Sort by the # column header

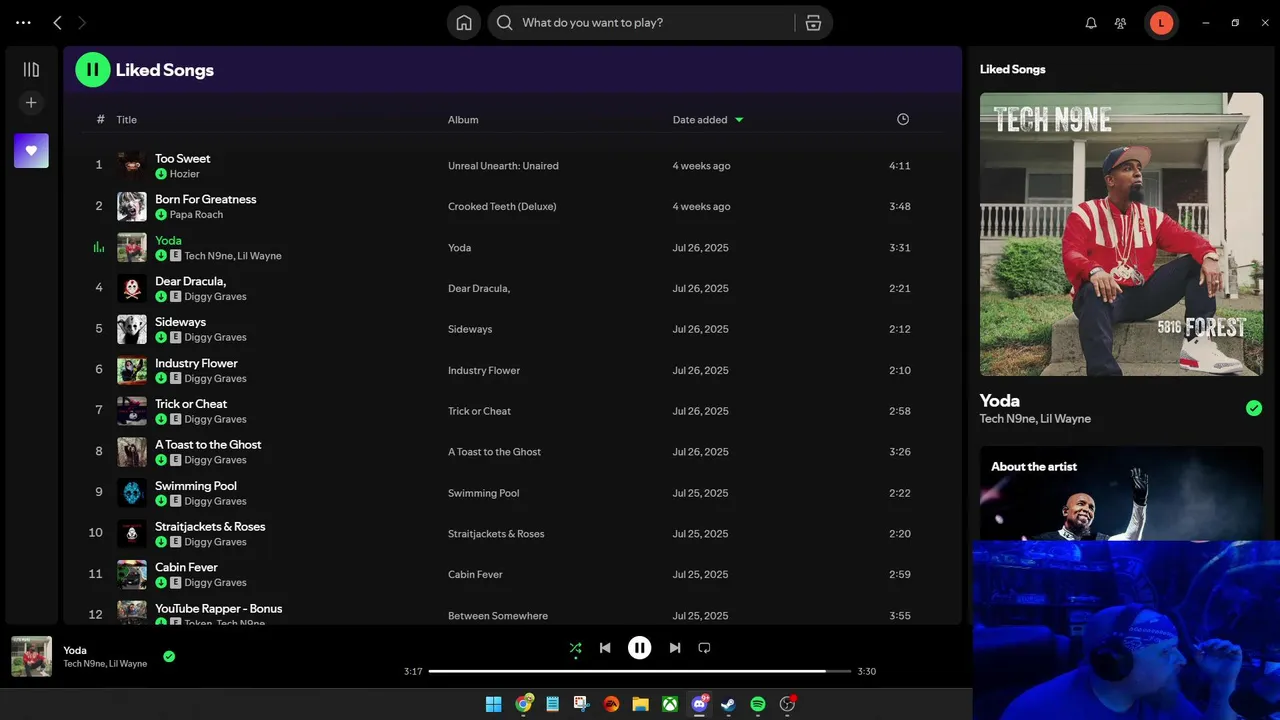(x=100, y=119)
